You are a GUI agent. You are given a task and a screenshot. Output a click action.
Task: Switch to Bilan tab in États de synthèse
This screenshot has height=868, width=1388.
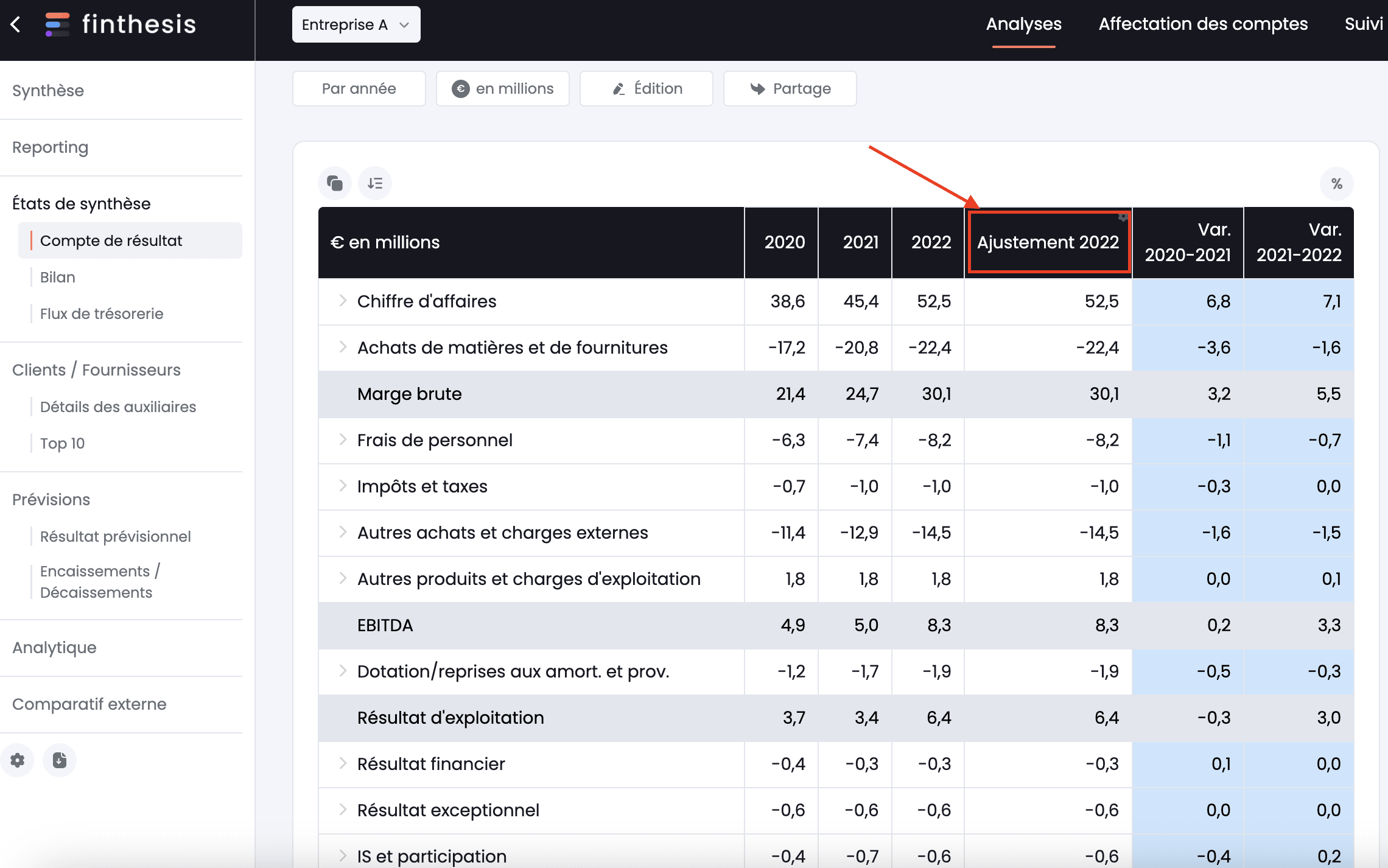tap(56, 277)
